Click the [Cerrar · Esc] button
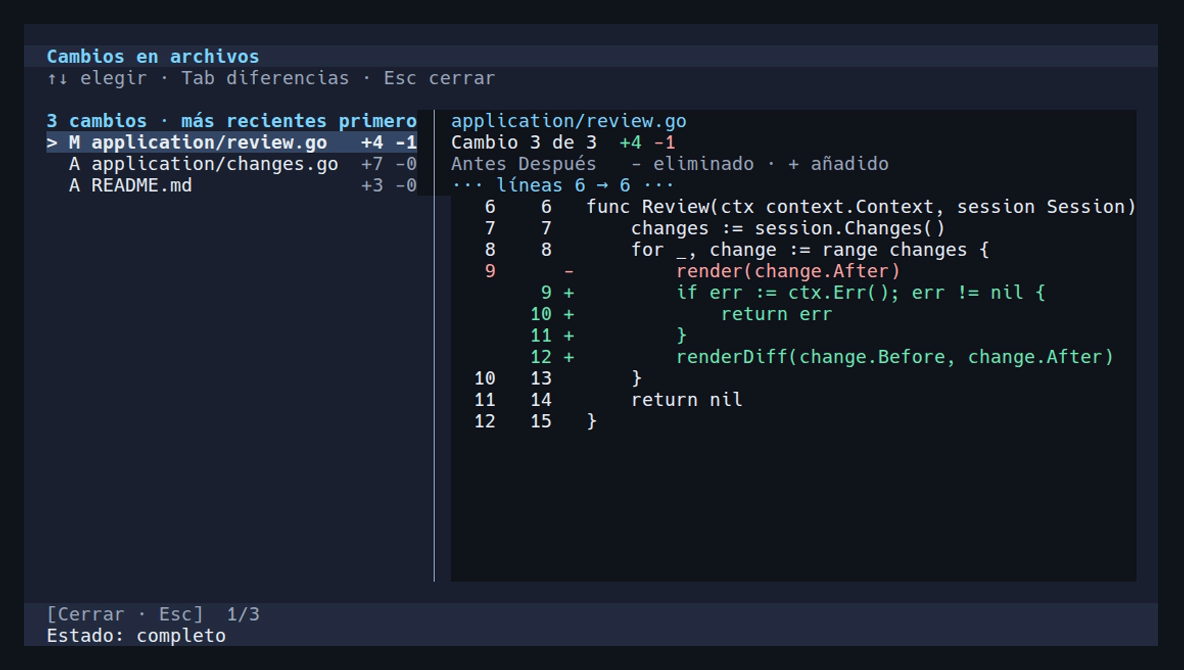The image size is (1184, 670). tap(125, 614)
